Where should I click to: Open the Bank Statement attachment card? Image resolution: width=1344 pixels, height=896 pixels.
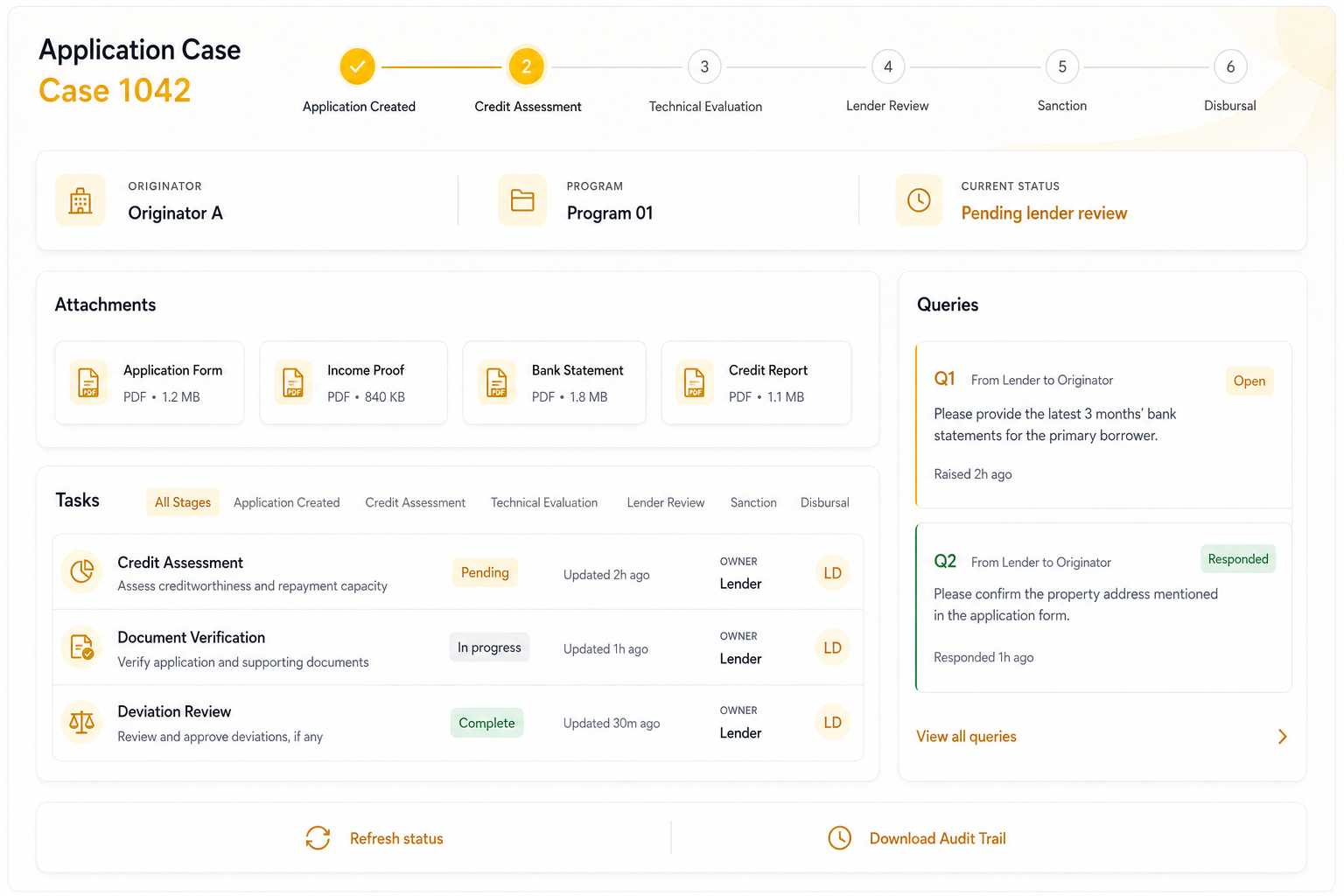click(x=555, y=383)
